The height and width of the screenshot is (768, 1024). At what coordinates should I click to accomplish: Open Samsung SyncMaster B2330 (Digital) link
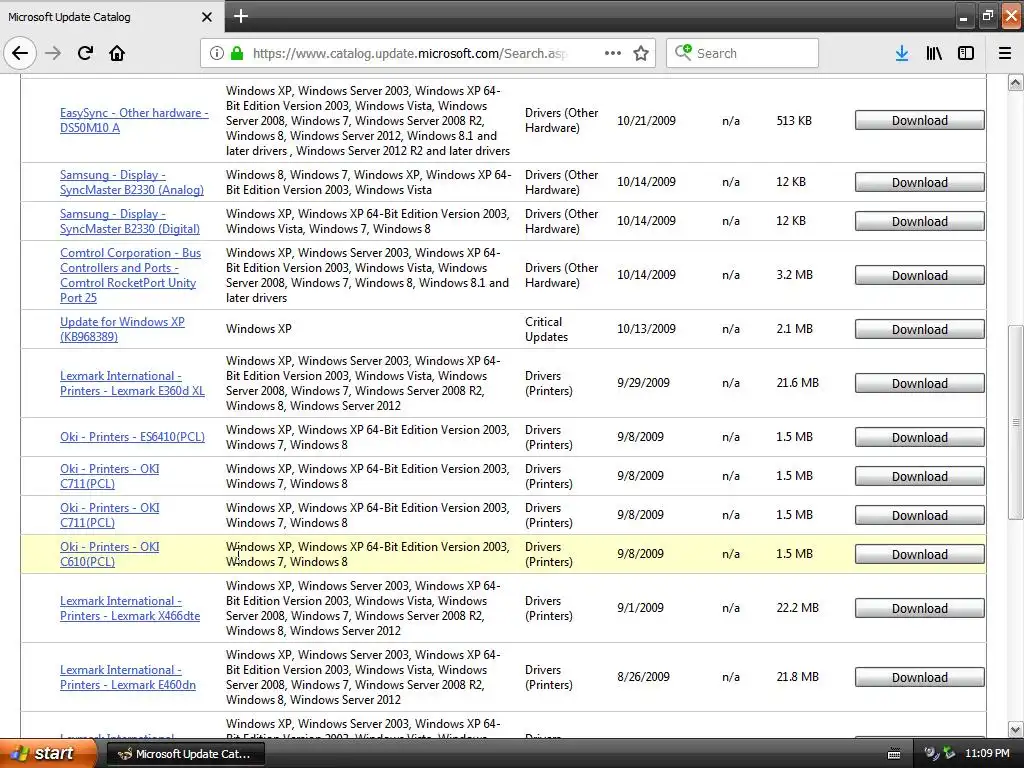(x=130, y=221)
